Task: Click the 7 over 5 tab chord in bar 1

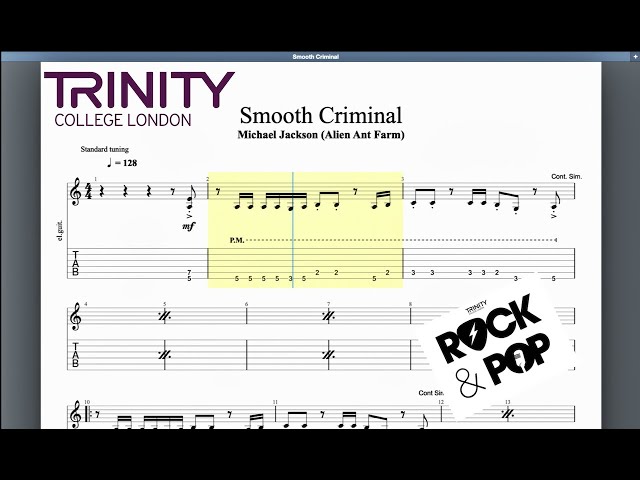Action: 189,276
